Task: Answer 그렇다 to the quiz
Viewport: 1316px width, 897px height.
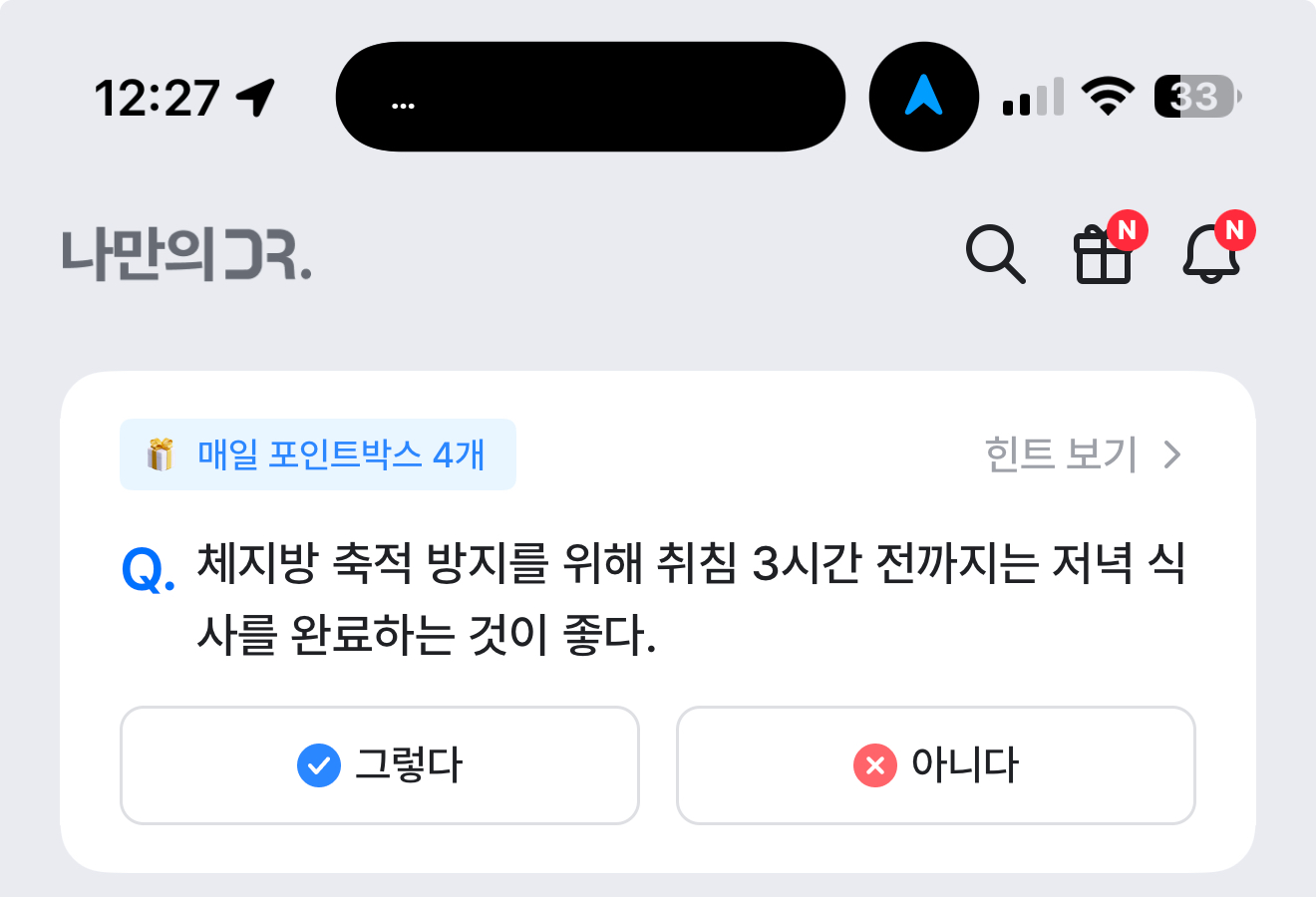Action: [x=380, y=765]
